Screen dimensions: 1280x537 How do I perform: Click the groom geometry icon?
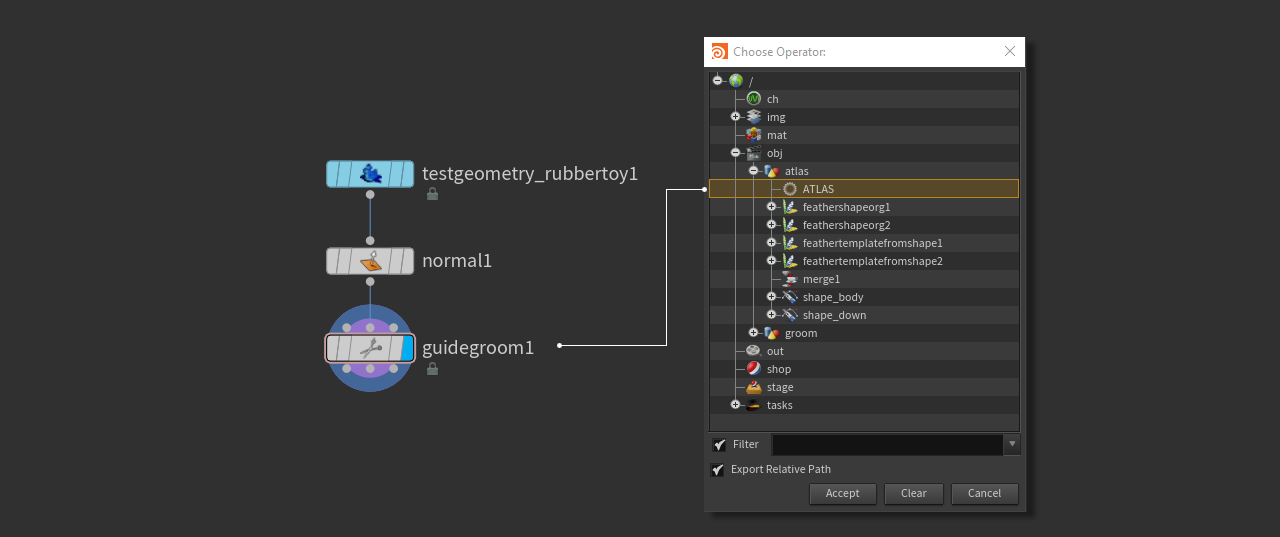[772, 333]
